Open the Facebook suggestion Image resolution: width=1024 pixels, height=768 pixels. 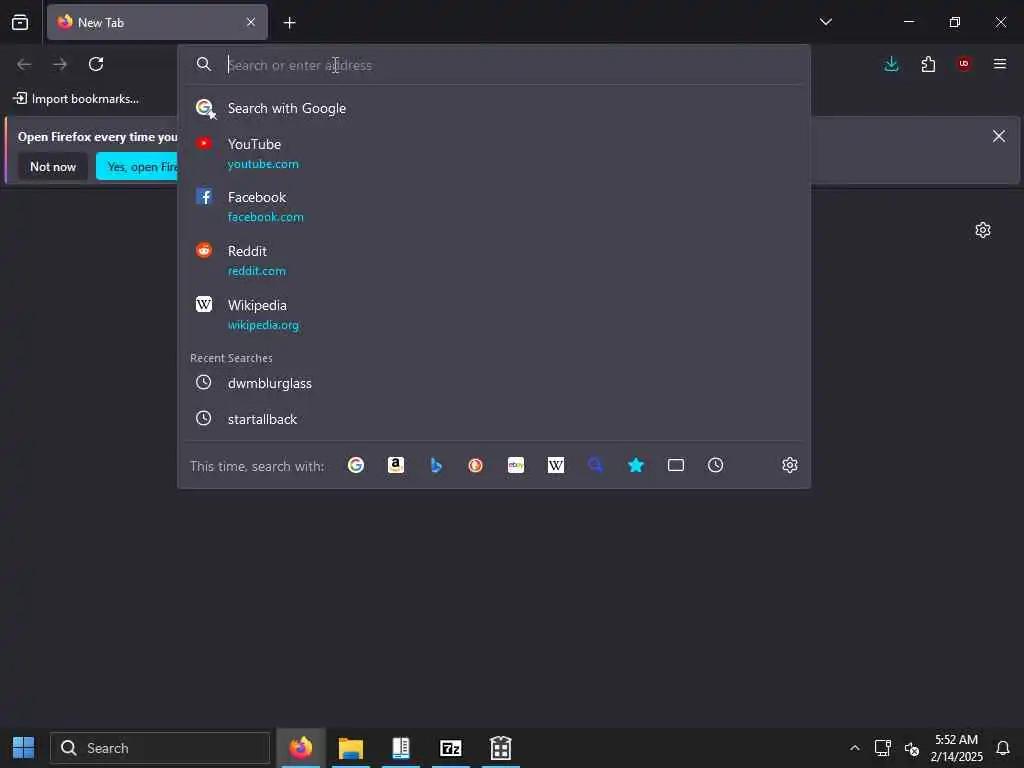tap(494, 206)
